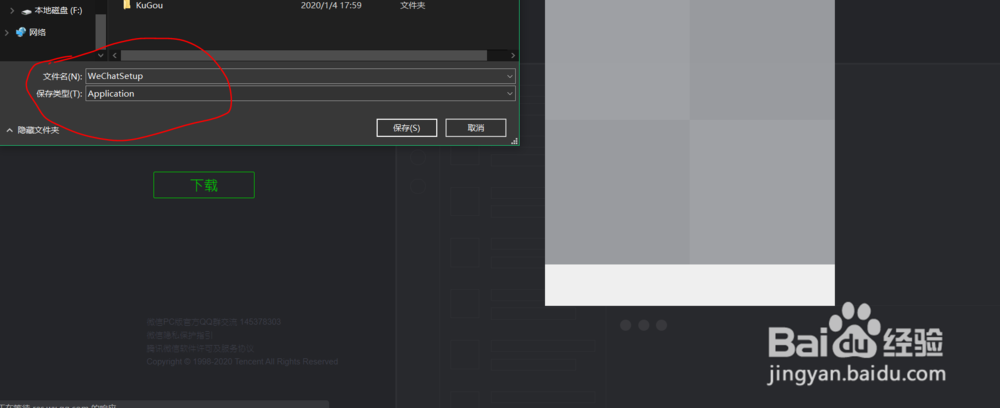Click the 文件夹 type cell
Viewport: 1000px width, 408px height.
coord(413,5)
